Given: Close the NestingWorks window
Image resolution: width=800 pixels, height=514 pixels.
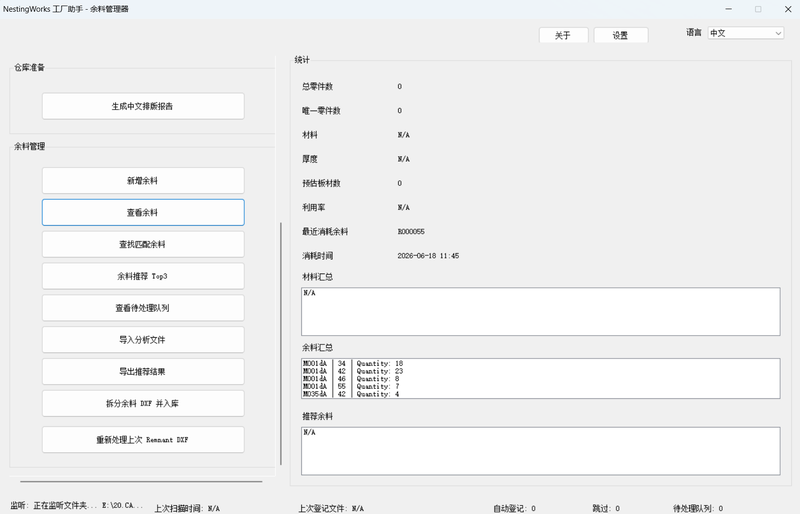Looking at the screenshot, I should 788,9.
